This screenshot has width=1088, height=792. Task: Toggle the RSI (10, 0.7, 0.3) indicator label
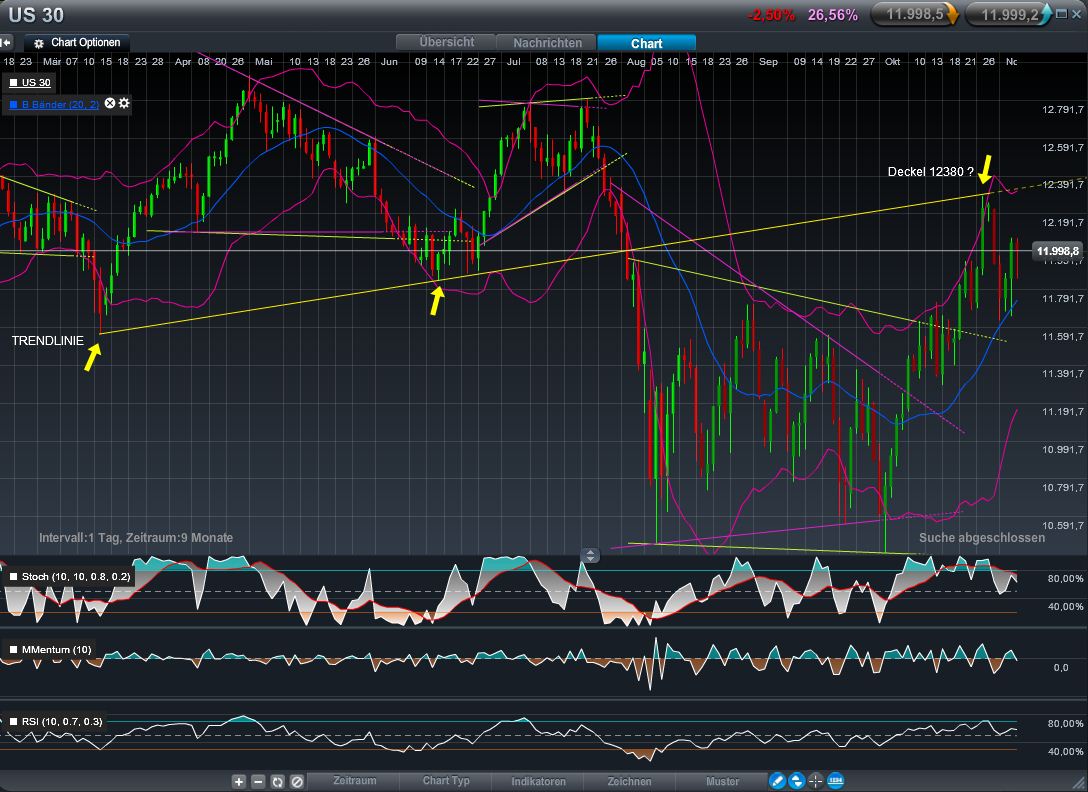tap(62, 722)
